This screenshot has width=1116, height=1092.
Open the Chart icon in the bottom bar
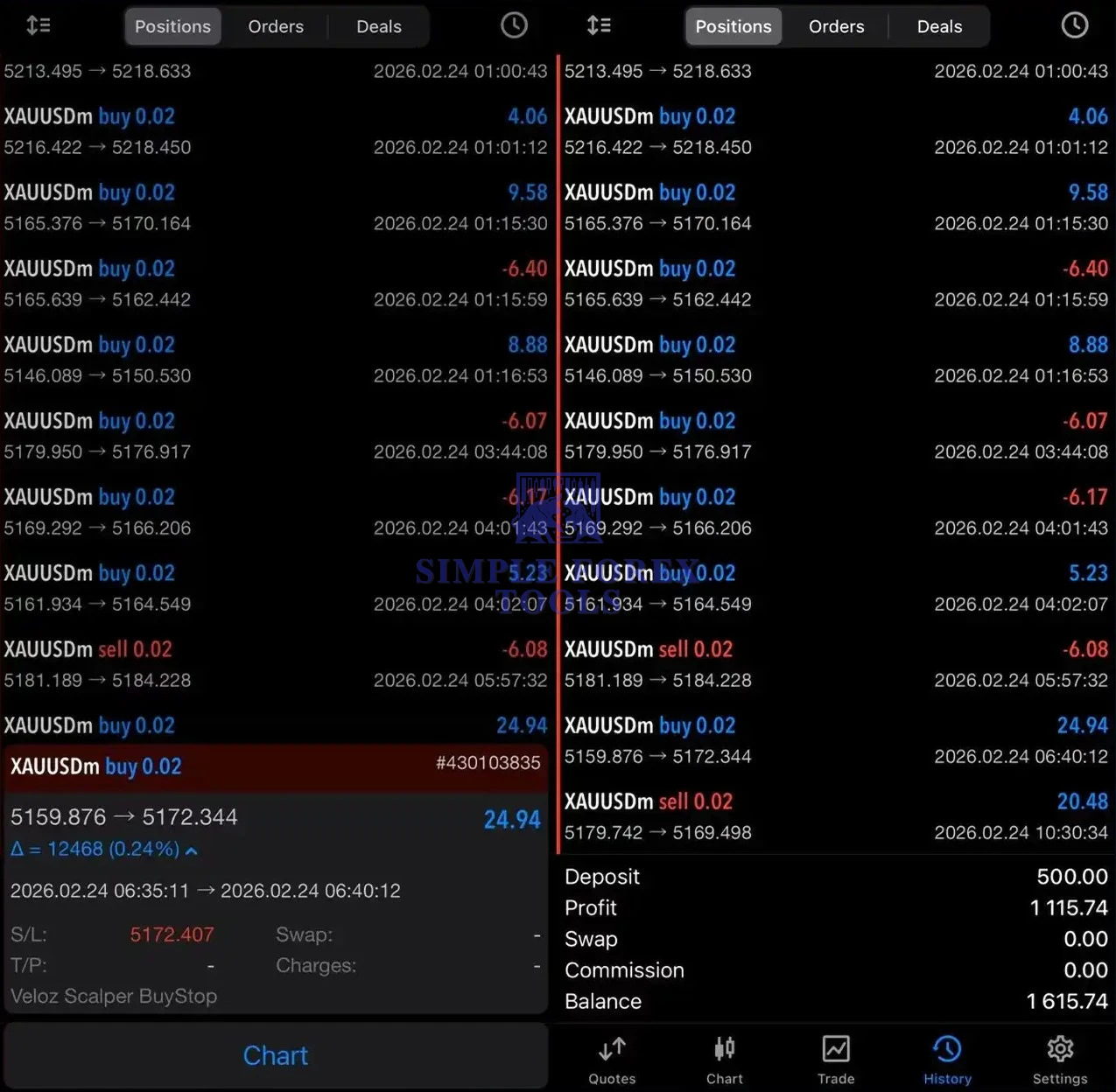click(724, 1058)
